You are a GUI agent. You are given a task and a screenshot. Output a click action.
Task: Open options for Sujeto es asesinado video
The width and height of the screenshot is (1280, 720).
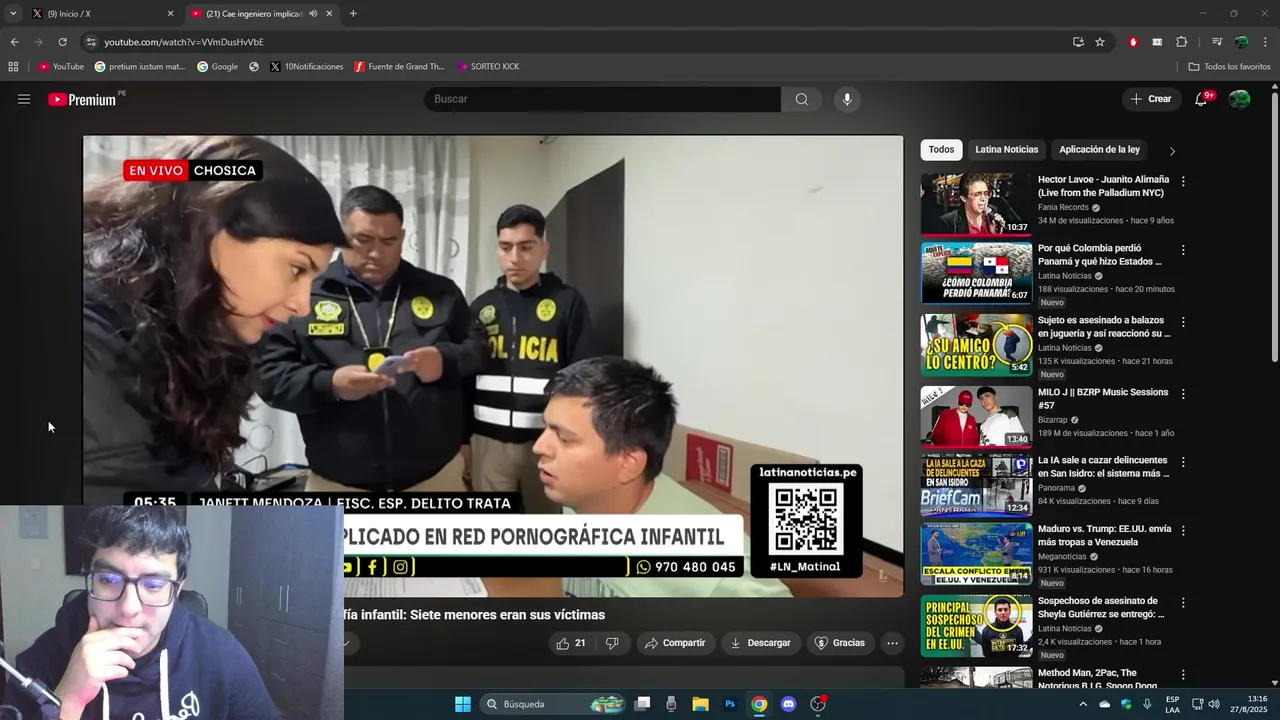tap(1183, 322)
